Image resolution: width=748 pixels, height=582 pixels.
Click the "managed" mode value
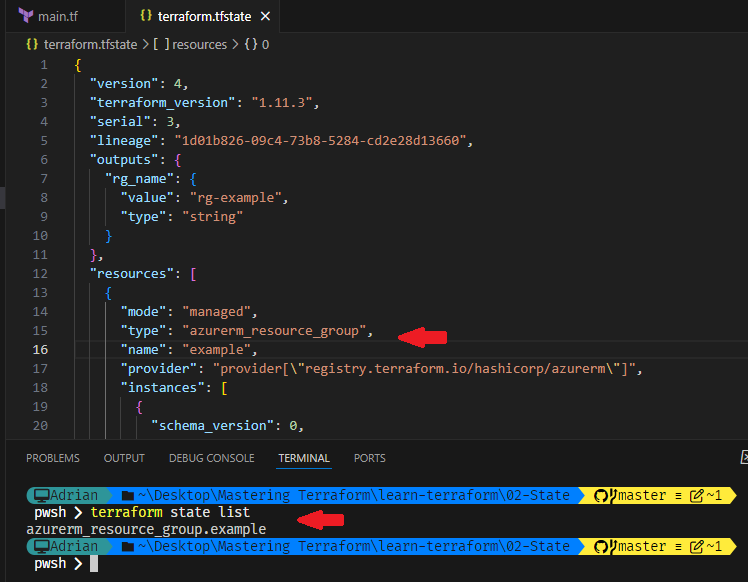pyautogui.click(x=217, y=312)
